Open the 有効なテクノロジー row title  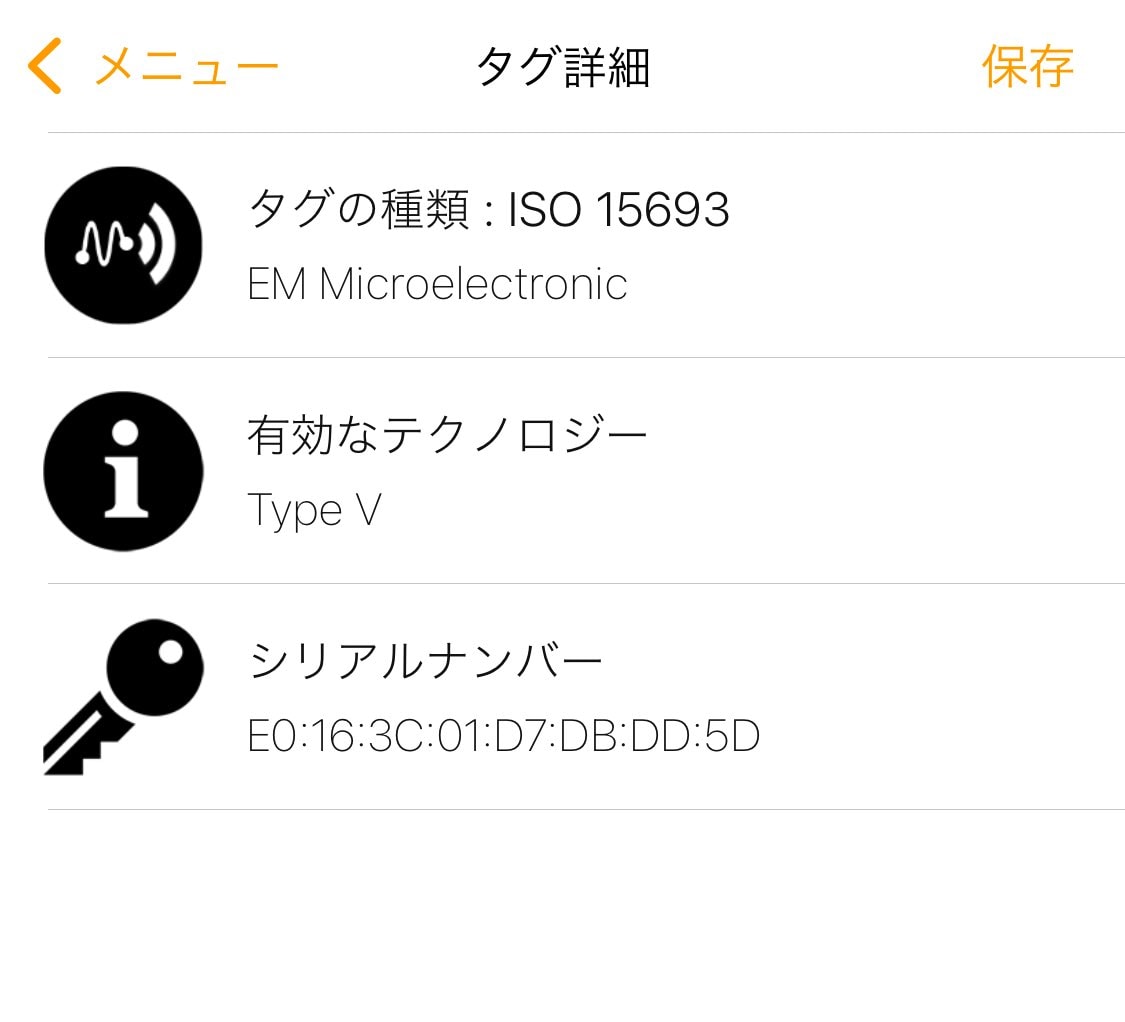click(x=447, y=435)
